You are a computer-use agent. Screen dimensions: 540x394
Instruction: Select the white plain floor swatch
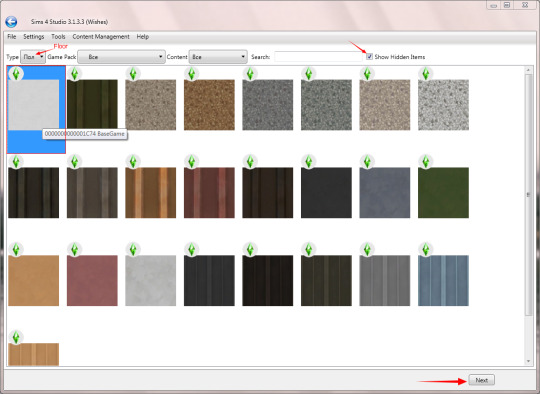33,105
